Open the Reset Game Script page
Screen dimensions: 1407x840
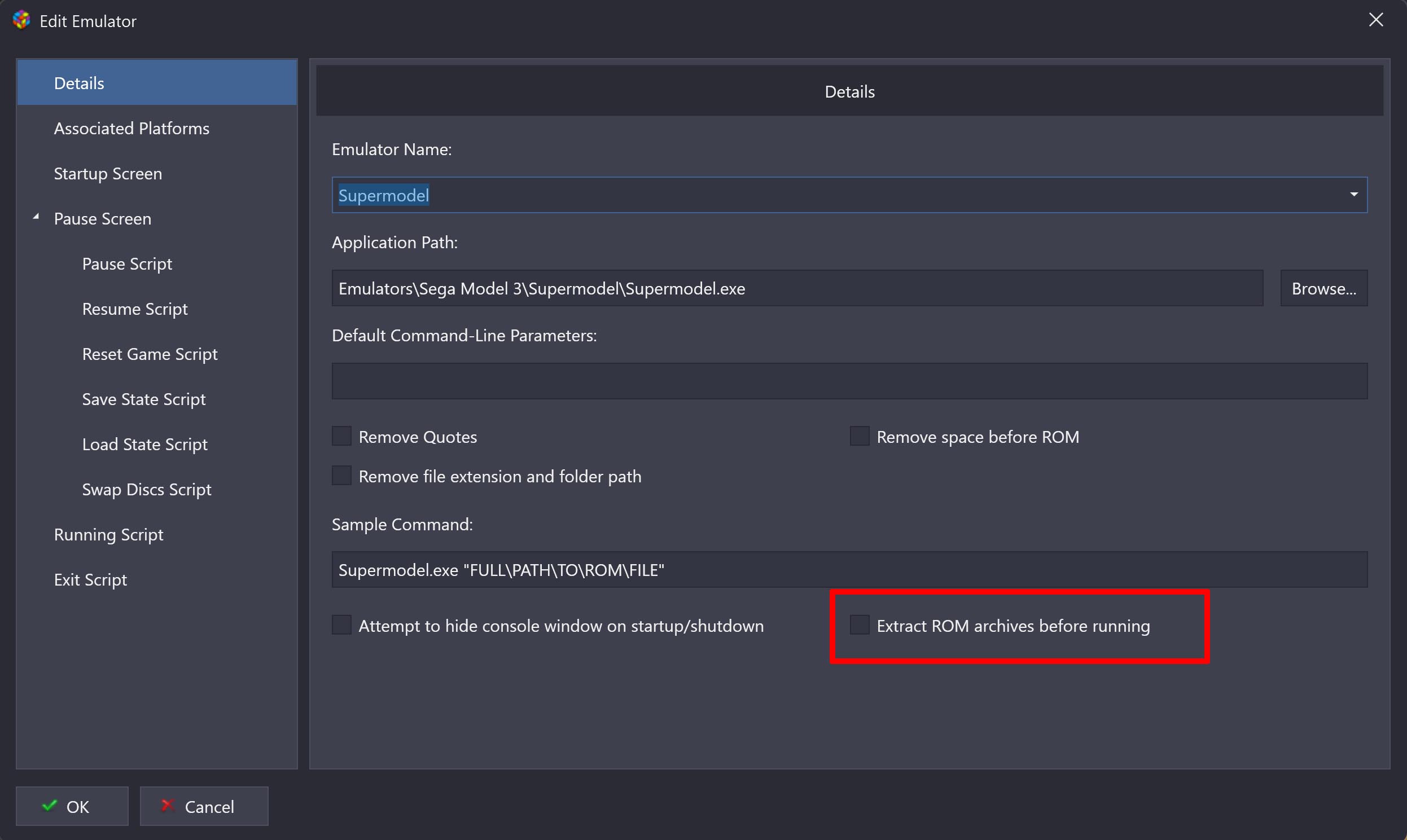click(150, 354)
